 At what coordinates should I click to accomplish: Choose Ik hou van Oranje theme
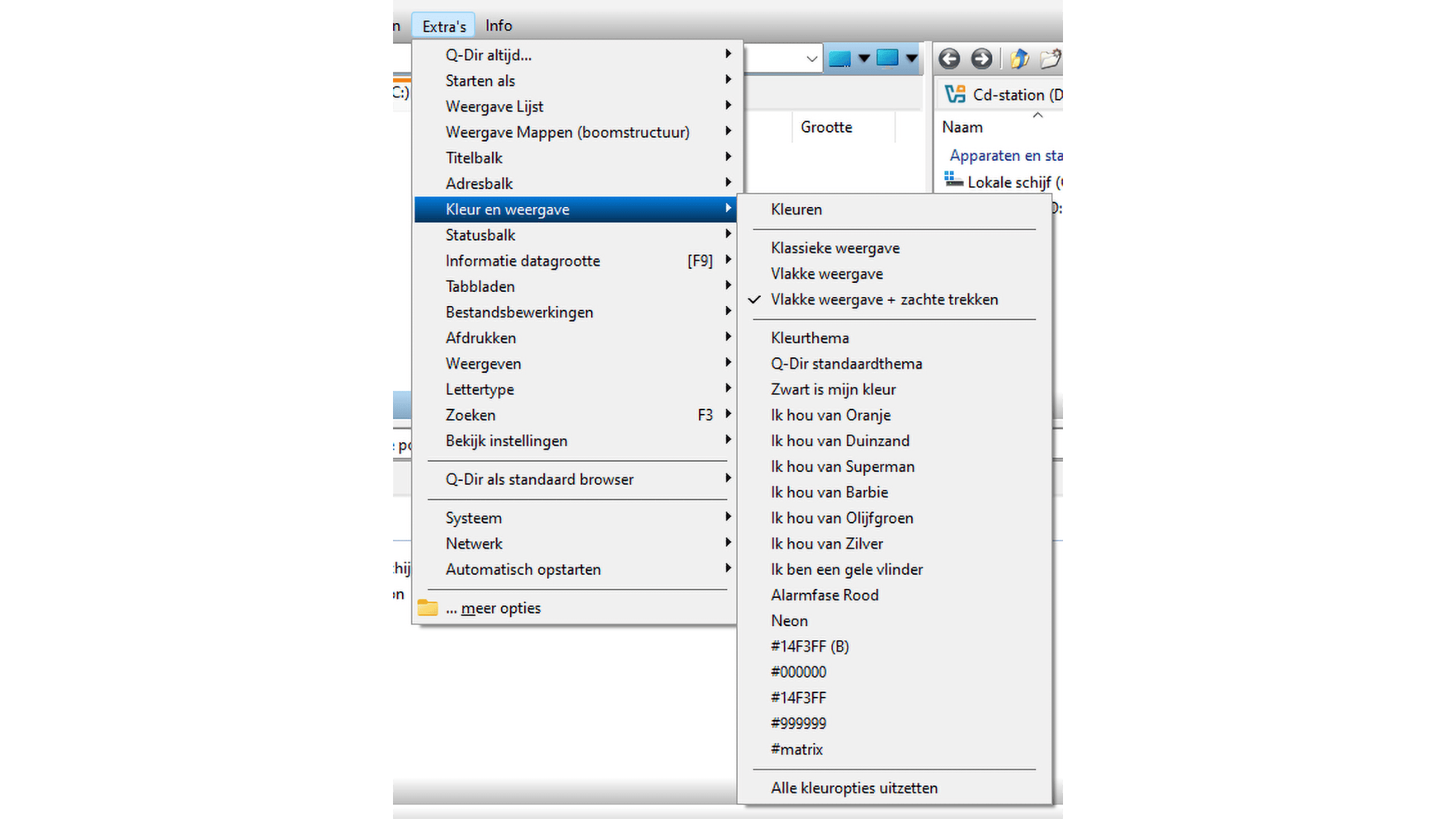(x=831, y=415)
